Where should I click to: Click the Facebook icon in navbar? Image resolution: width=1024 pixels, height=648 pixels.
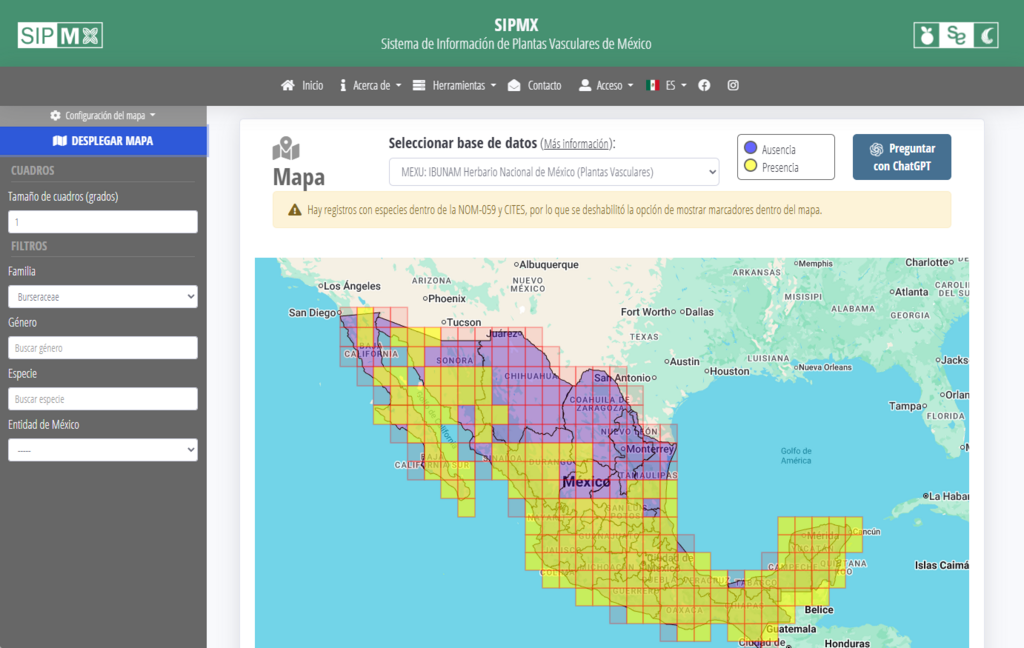tap(704, 86)
